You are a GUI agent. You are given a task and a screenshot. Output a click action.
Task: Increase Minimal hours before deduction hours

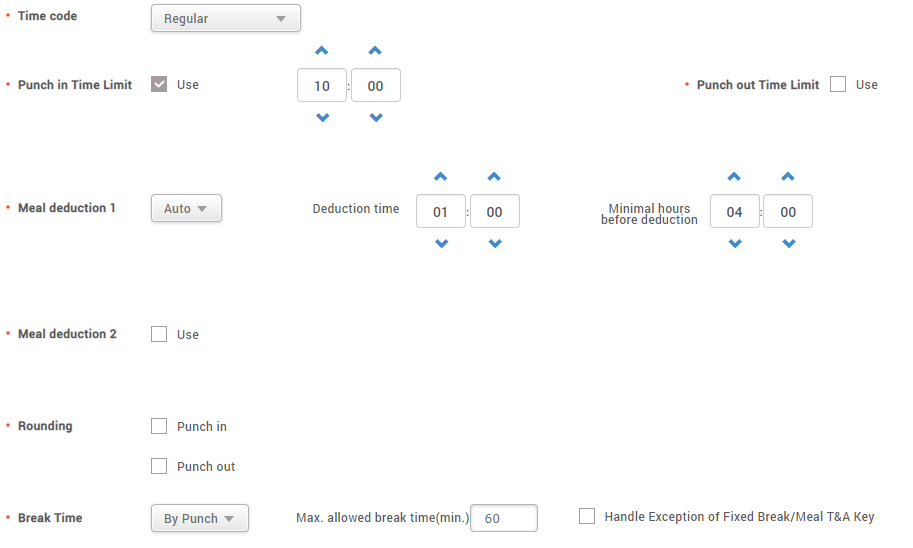pyautogui.click(x=734, y=177)
